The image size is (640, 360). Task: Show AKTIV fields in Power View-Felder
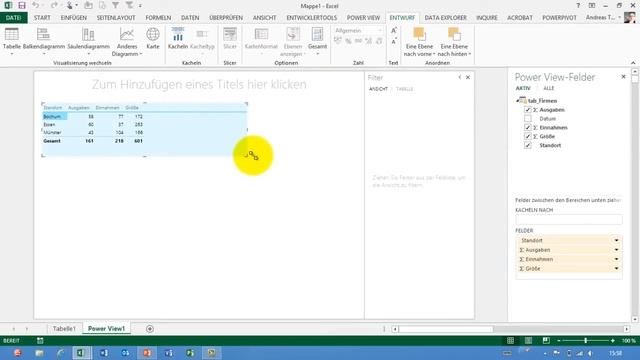[523, 88]
